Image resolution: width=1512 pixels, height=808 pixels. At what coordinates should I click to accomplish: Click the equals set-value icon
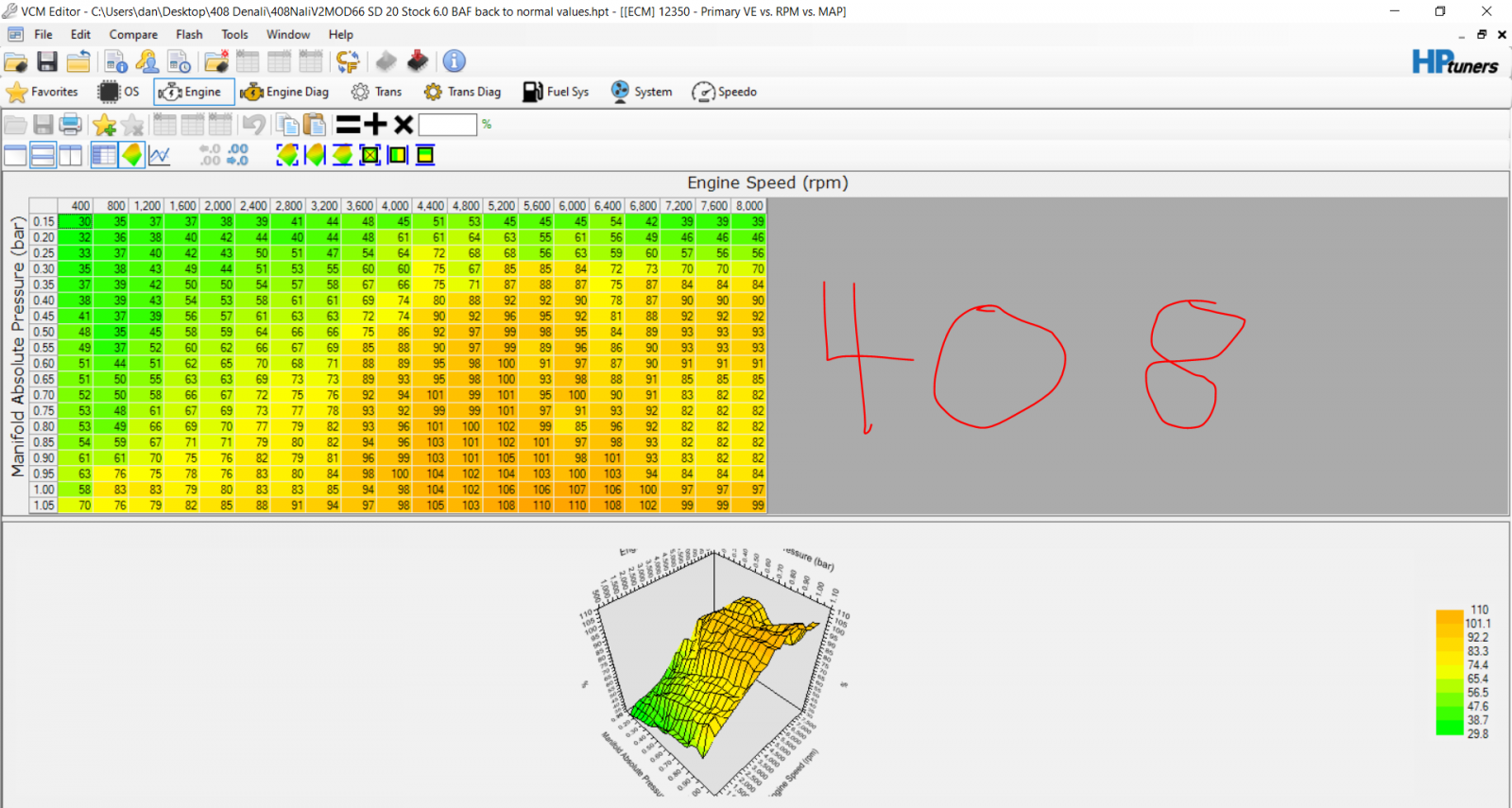(349, 124)
